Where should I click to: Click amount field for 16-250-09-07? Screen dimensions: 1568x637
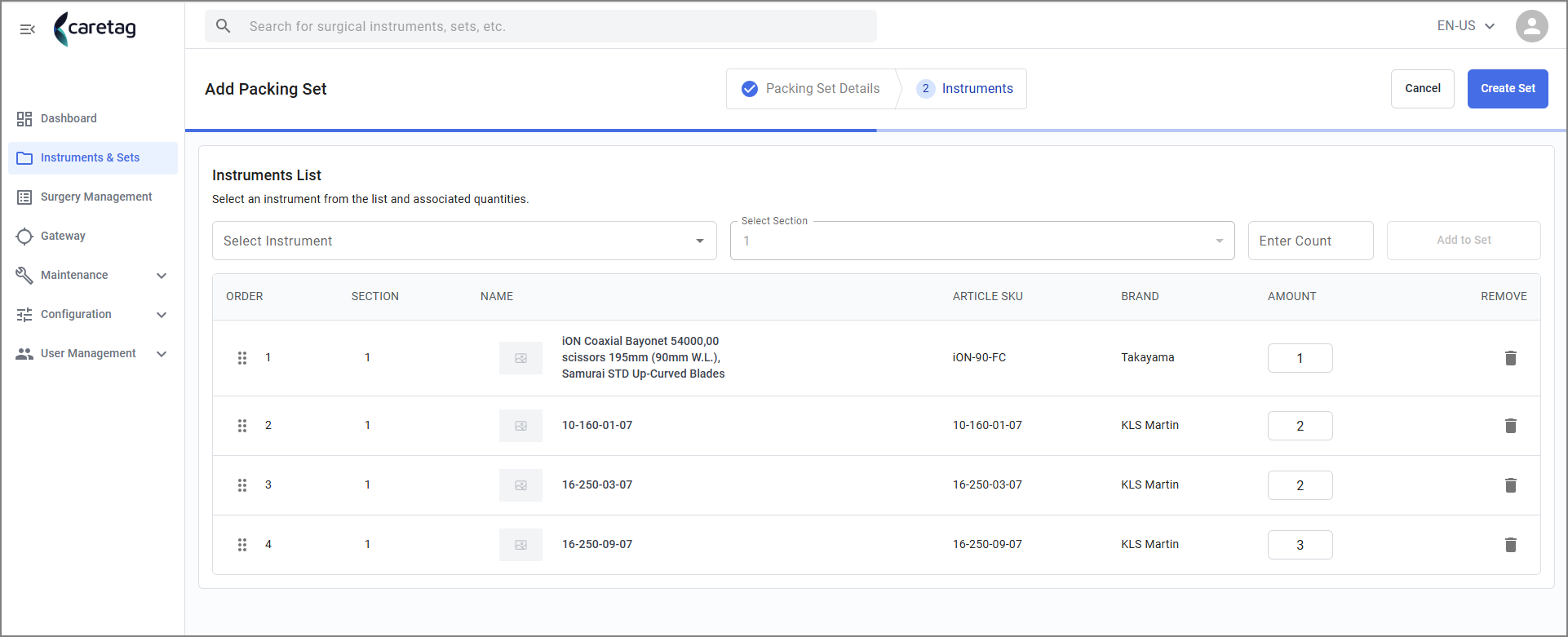pos(1300,545)
